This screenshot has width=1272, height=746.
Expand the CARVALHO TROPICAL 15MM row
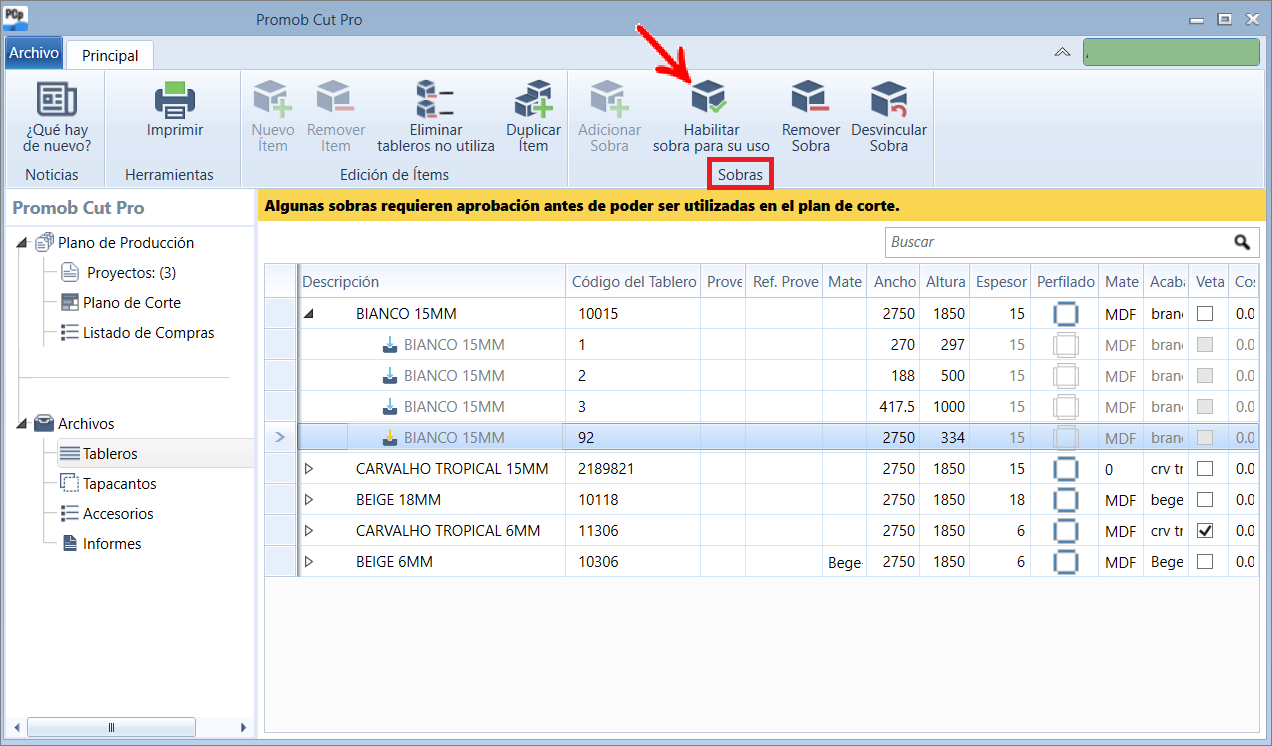[x=308, y=468]
